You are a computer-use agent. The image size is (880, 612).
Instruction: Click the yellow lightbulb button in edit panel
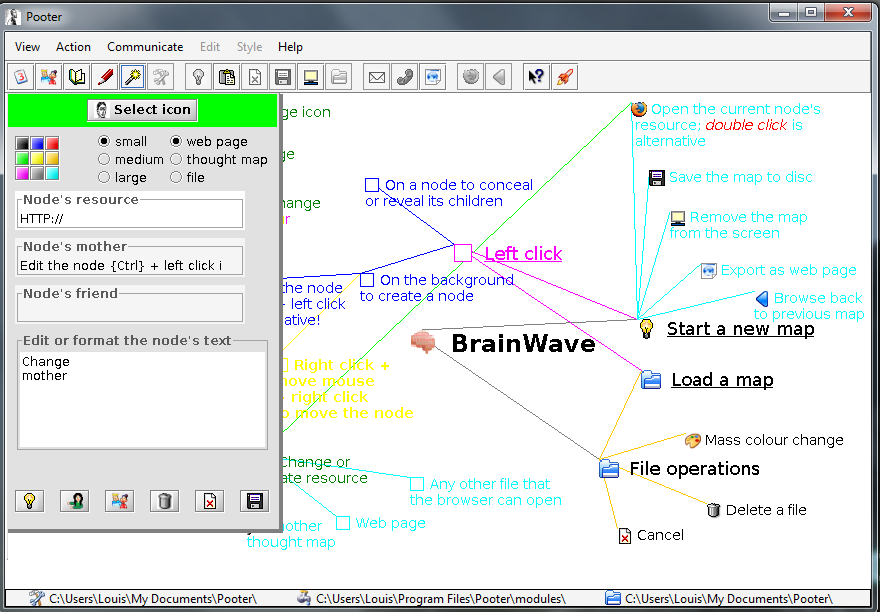tap(30, 501)
